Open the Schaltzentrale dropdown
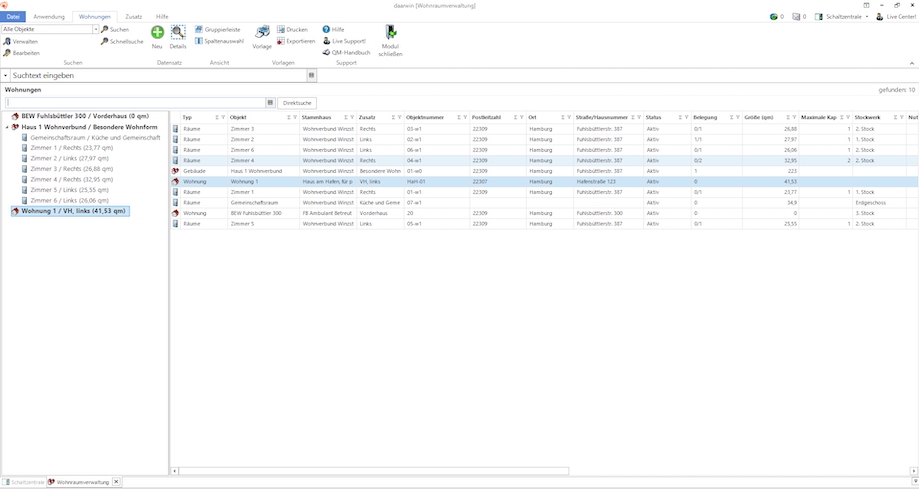The image size is (919, 489). pos(867,17)
